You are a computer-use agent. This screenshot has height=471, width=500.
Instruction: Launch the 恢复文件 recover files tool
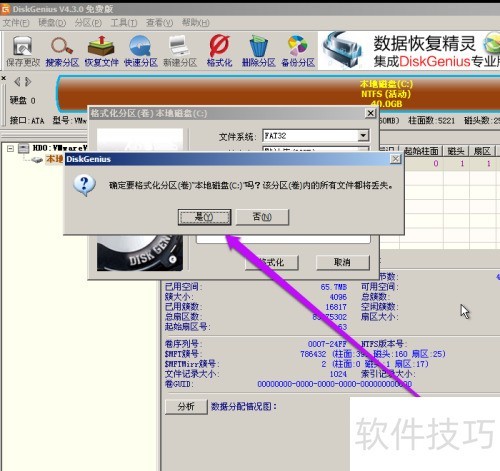pyautogui.click(x=101, y=51)
